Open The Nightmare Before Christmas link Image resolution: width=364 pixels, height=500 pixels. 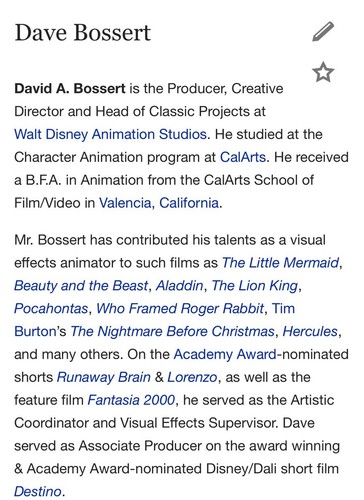[x=172, y=331]
